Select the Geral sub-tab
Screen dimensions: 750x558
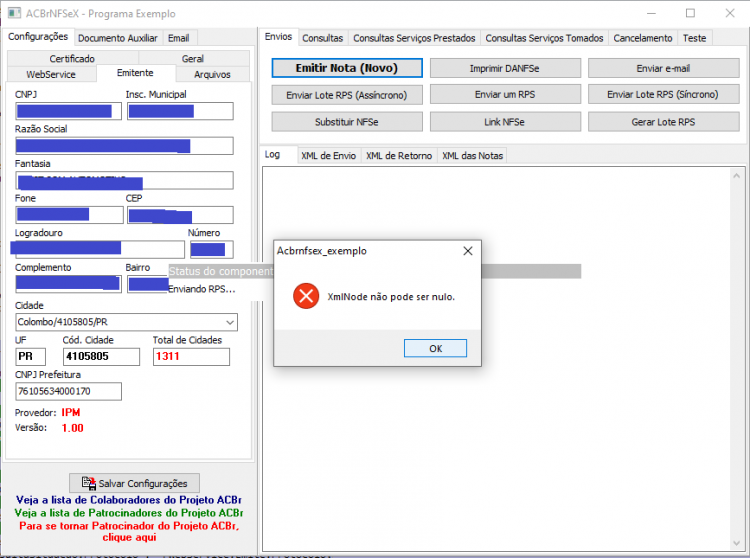pos(193,58)
